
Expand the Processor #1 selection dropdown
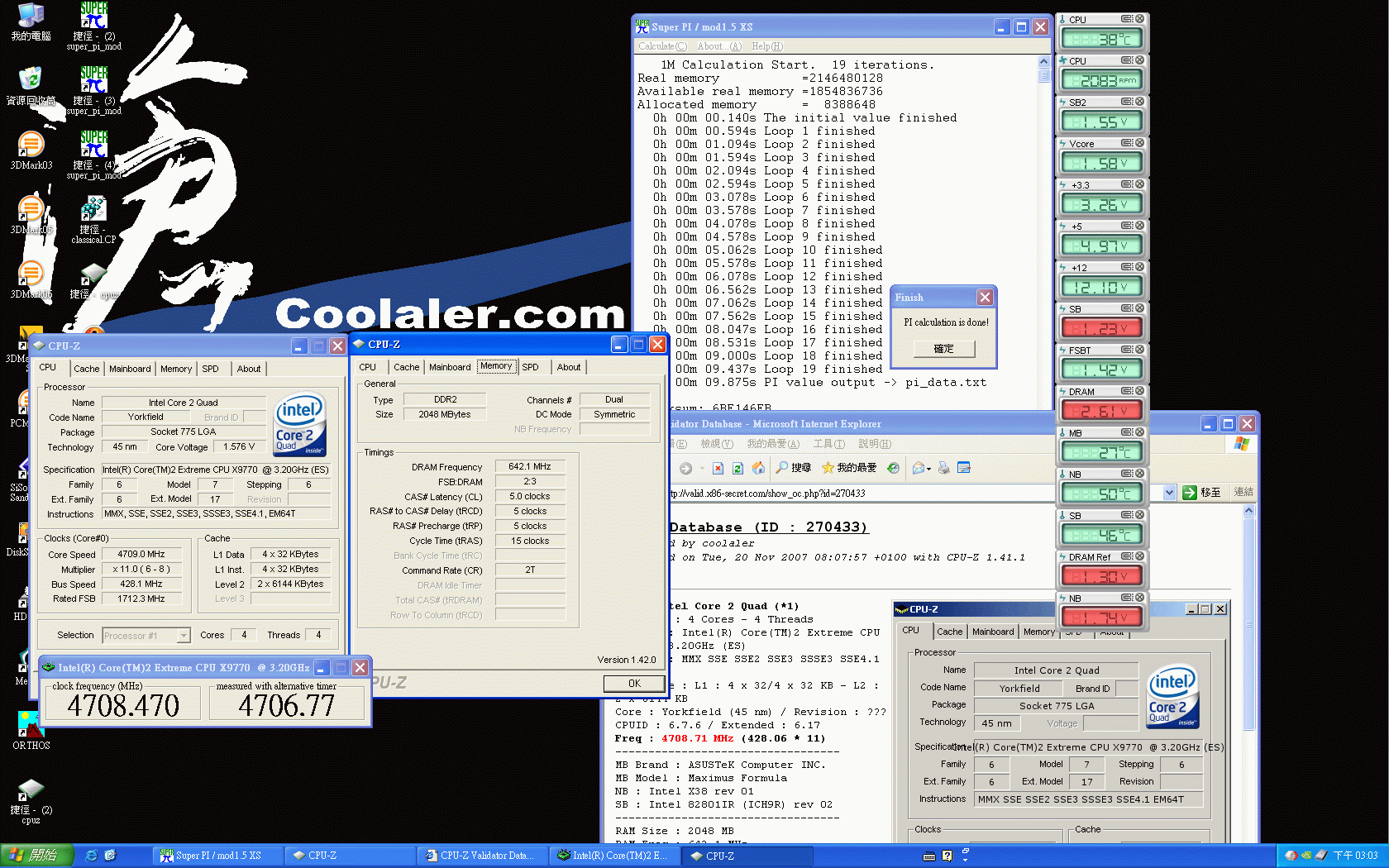pos(184,636)
